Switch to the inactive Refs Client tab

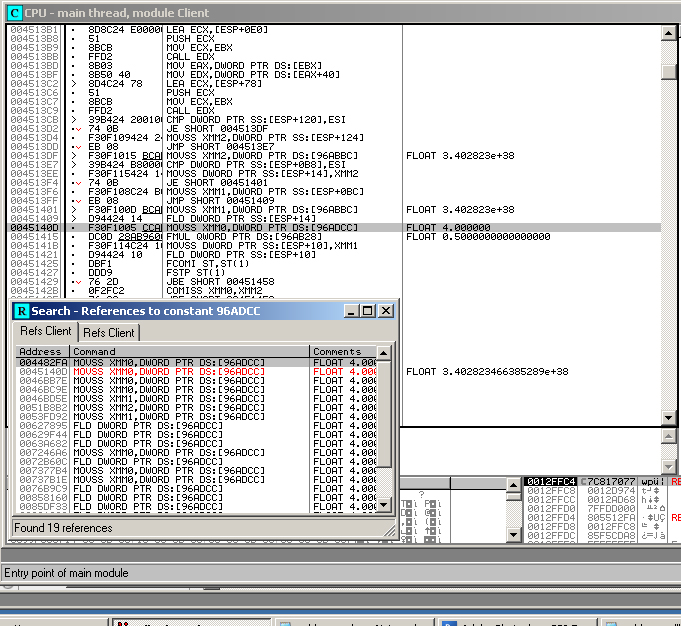pyautogui.click(x=108, y=332)
